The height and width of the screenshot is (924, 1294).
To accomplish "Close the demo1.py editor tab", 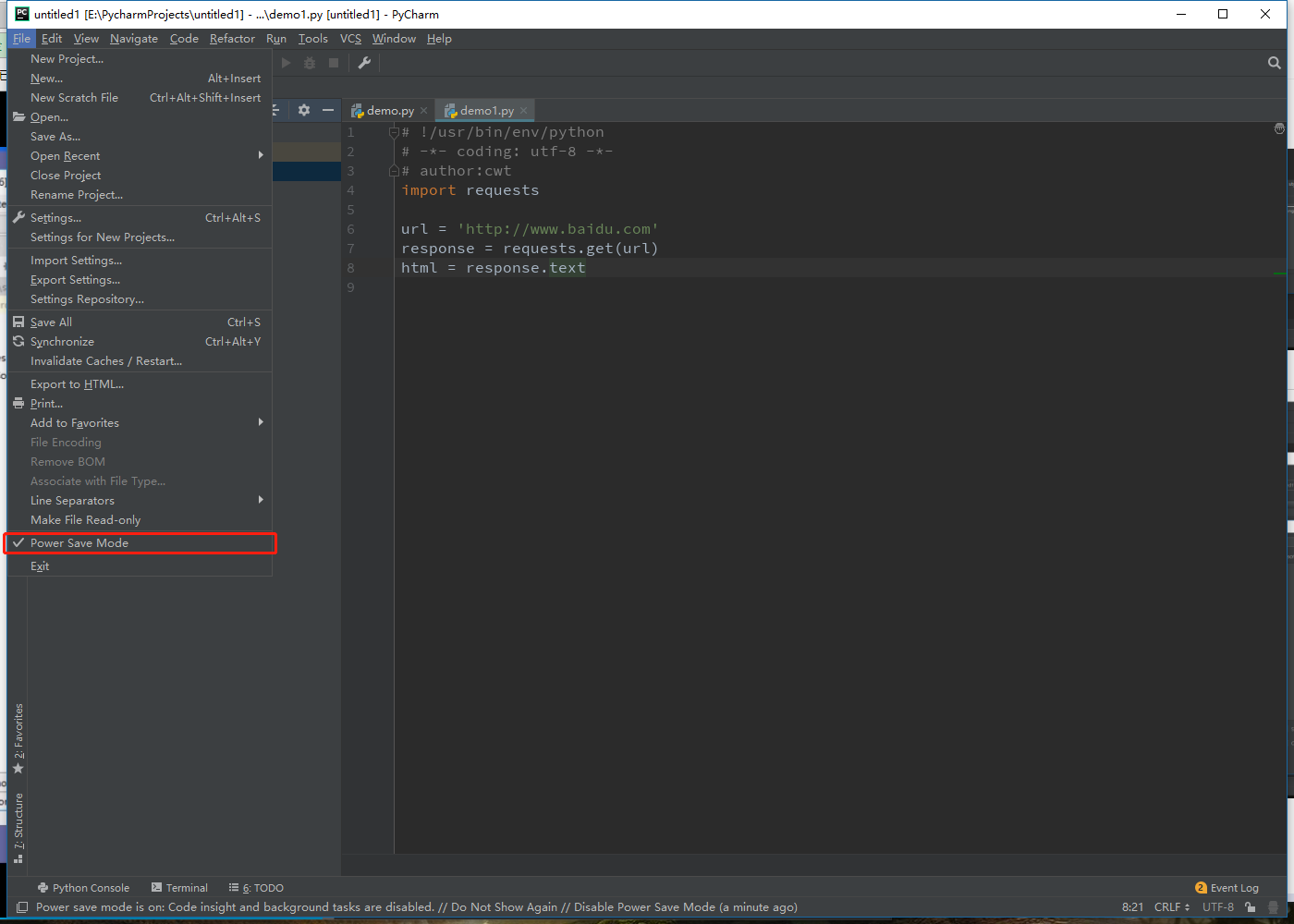I will click(x=523, y=111).
